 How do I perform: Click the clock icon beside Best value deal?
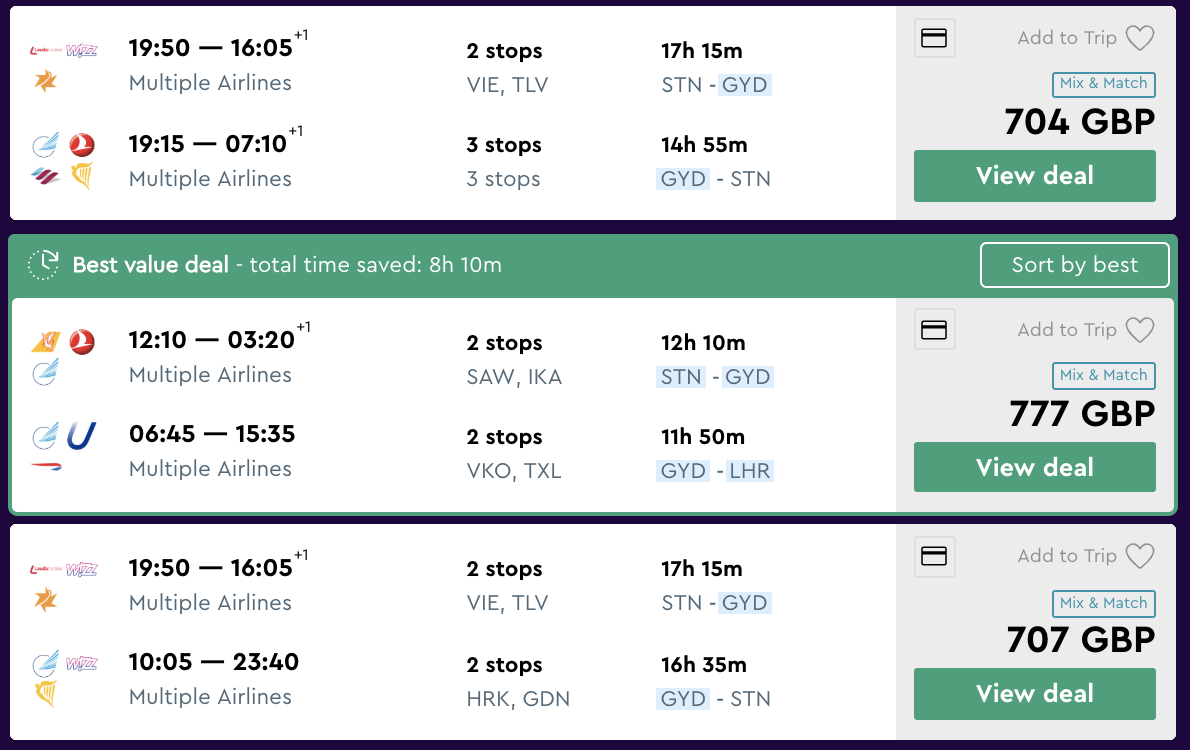coord(44,265)
